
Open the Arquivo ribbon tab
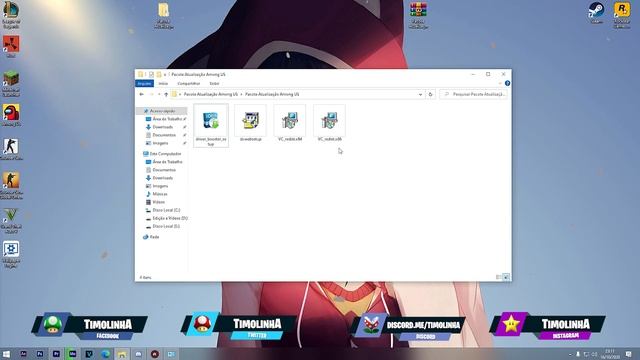point(144,83)
